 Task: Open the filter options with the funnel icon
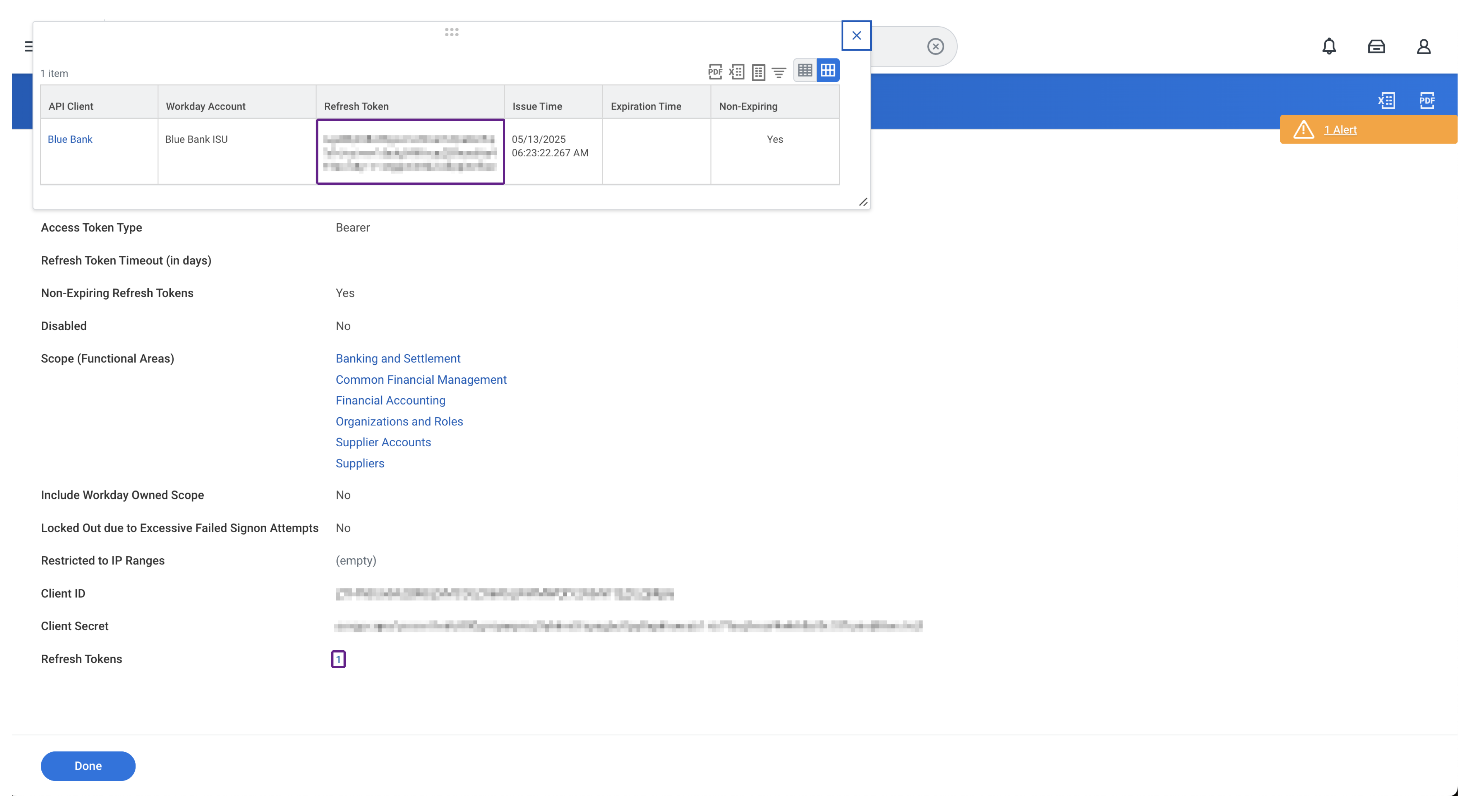[x=779, y=72]
